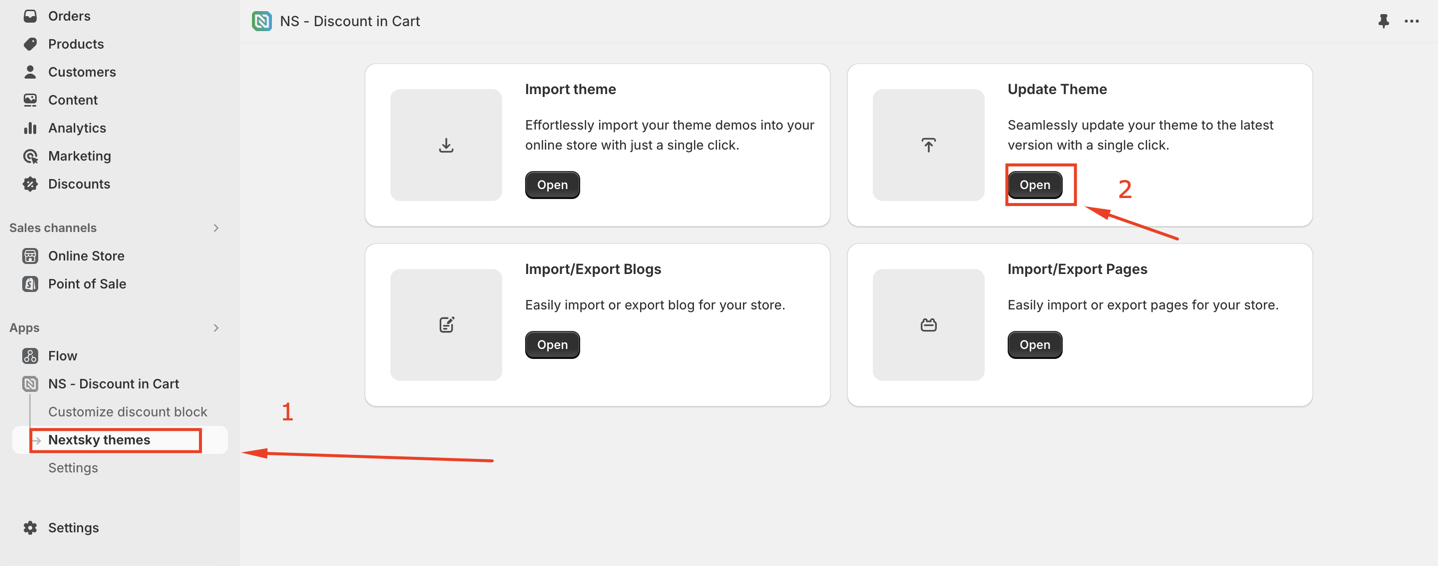
Task: Open the Analytics section
Action: 76,128
